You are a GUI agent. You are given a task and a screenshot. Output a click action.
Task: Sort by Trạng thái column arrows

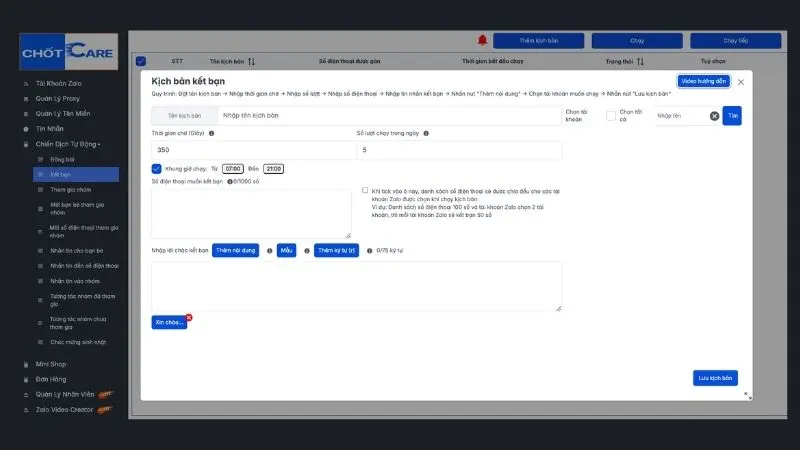(x=640, y=61)
